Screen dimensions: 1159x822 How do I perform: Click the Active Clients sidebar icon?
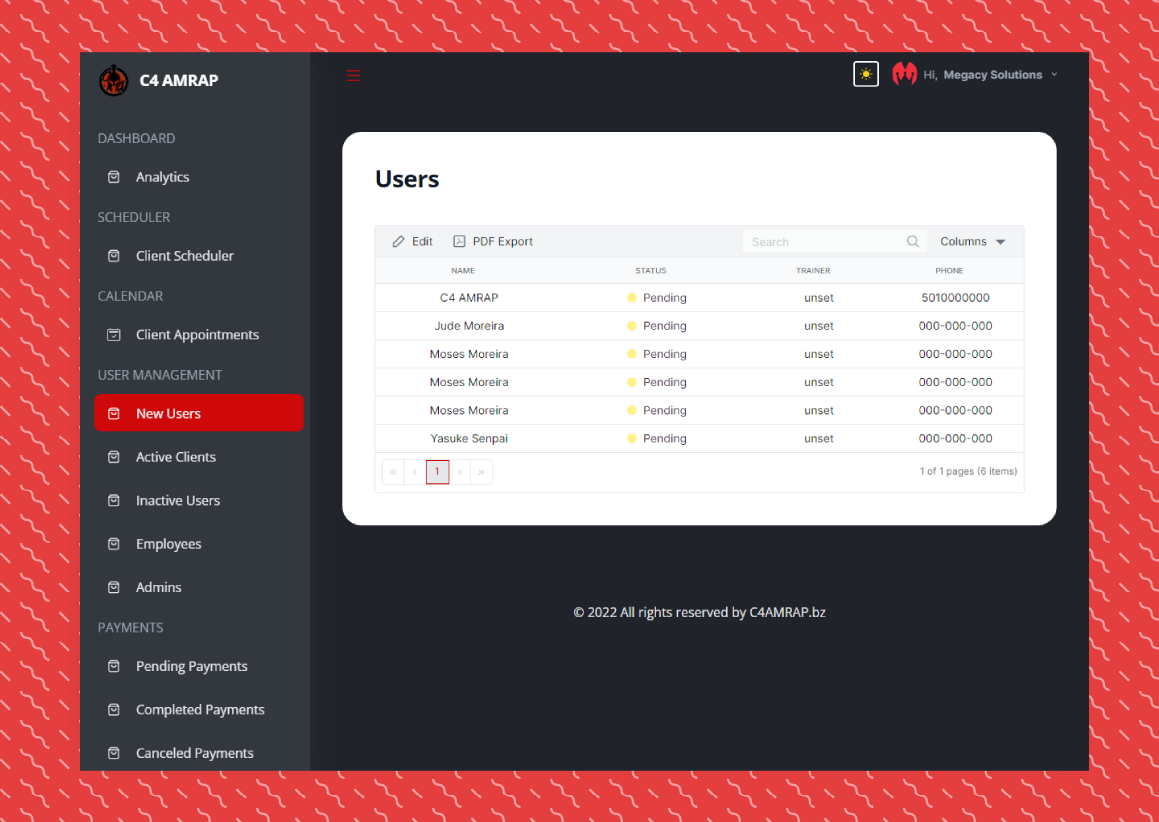[x=114, y=457]
